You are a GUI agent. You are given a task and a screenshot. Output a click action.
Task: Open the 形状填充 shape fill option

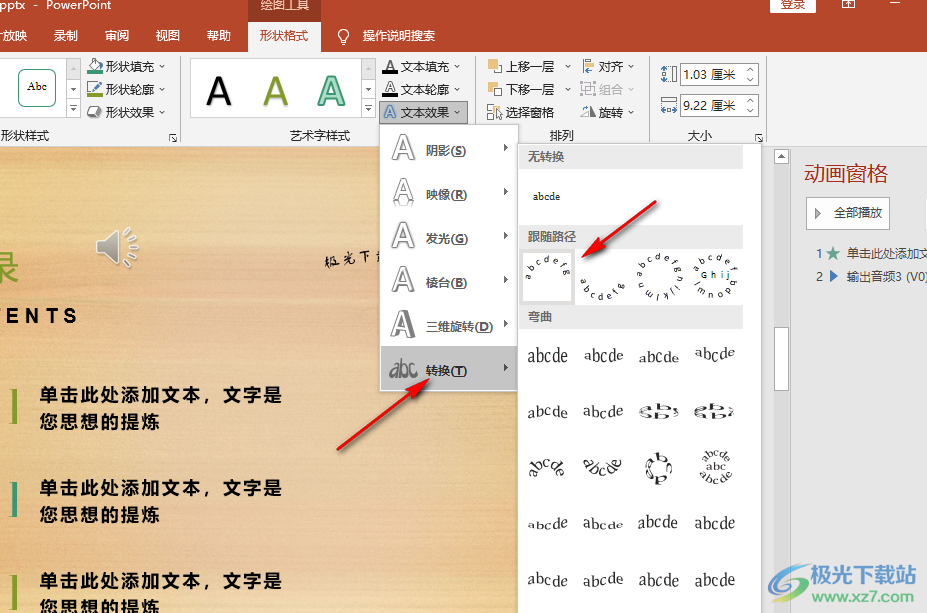126,66
